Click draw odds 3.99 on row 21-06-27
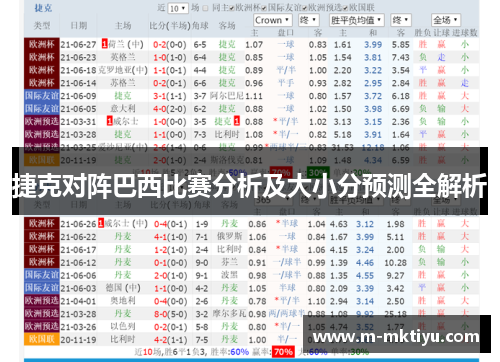Viewport: 500px width, 362px height. point(373,44)
